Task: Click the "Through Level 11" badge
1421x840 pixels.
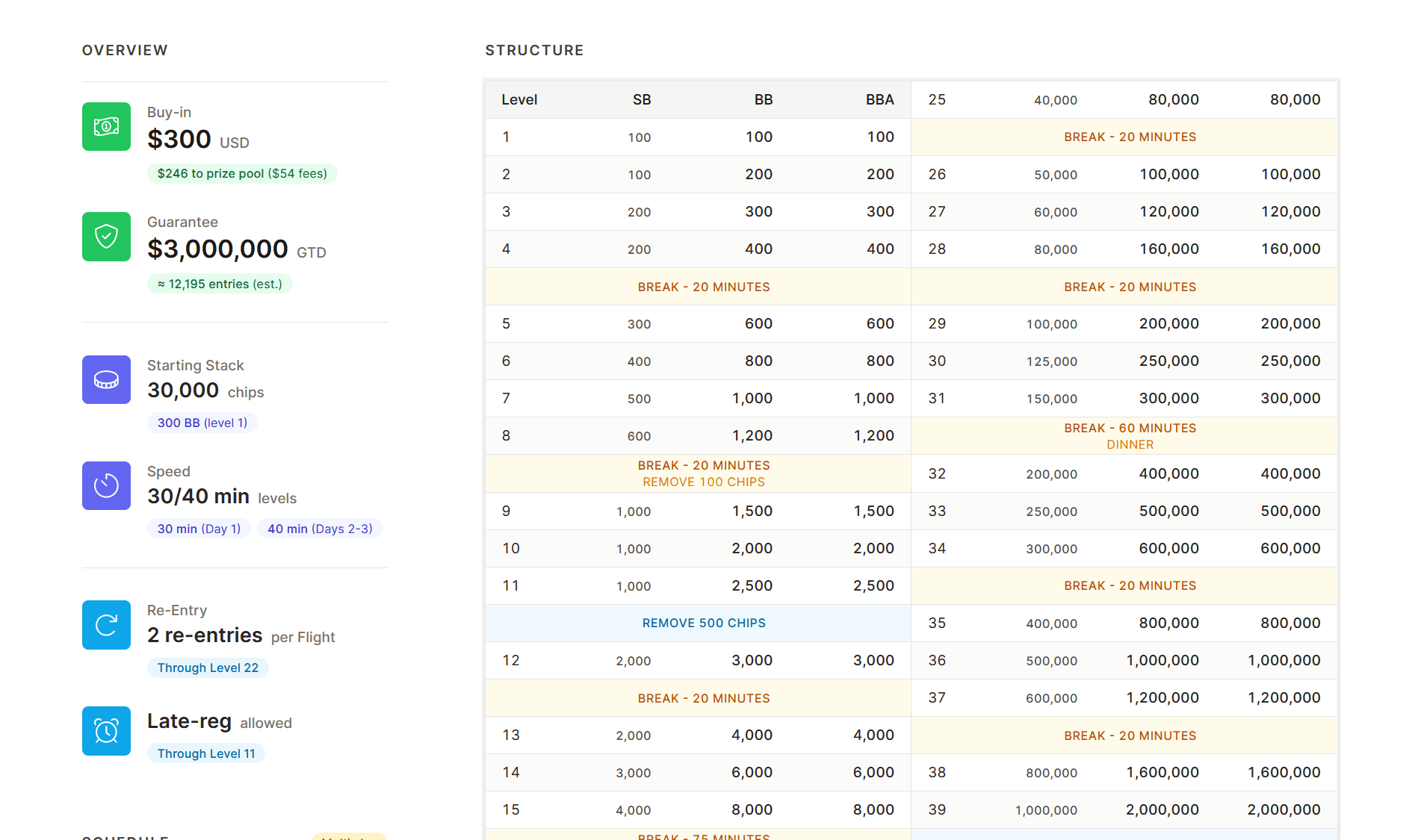Action: (206, 753)
